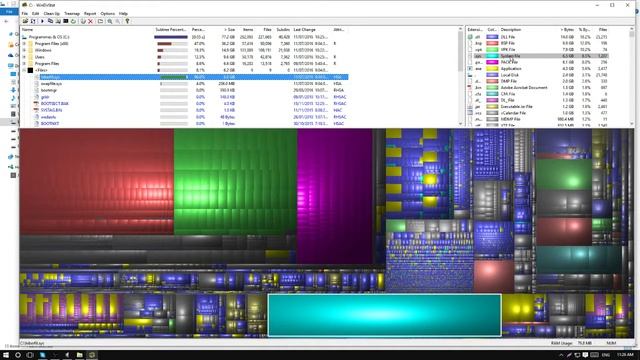Click the black square icon beside <Files>
Viewport: 640px width, 360px height.
[x=30, y=70]
